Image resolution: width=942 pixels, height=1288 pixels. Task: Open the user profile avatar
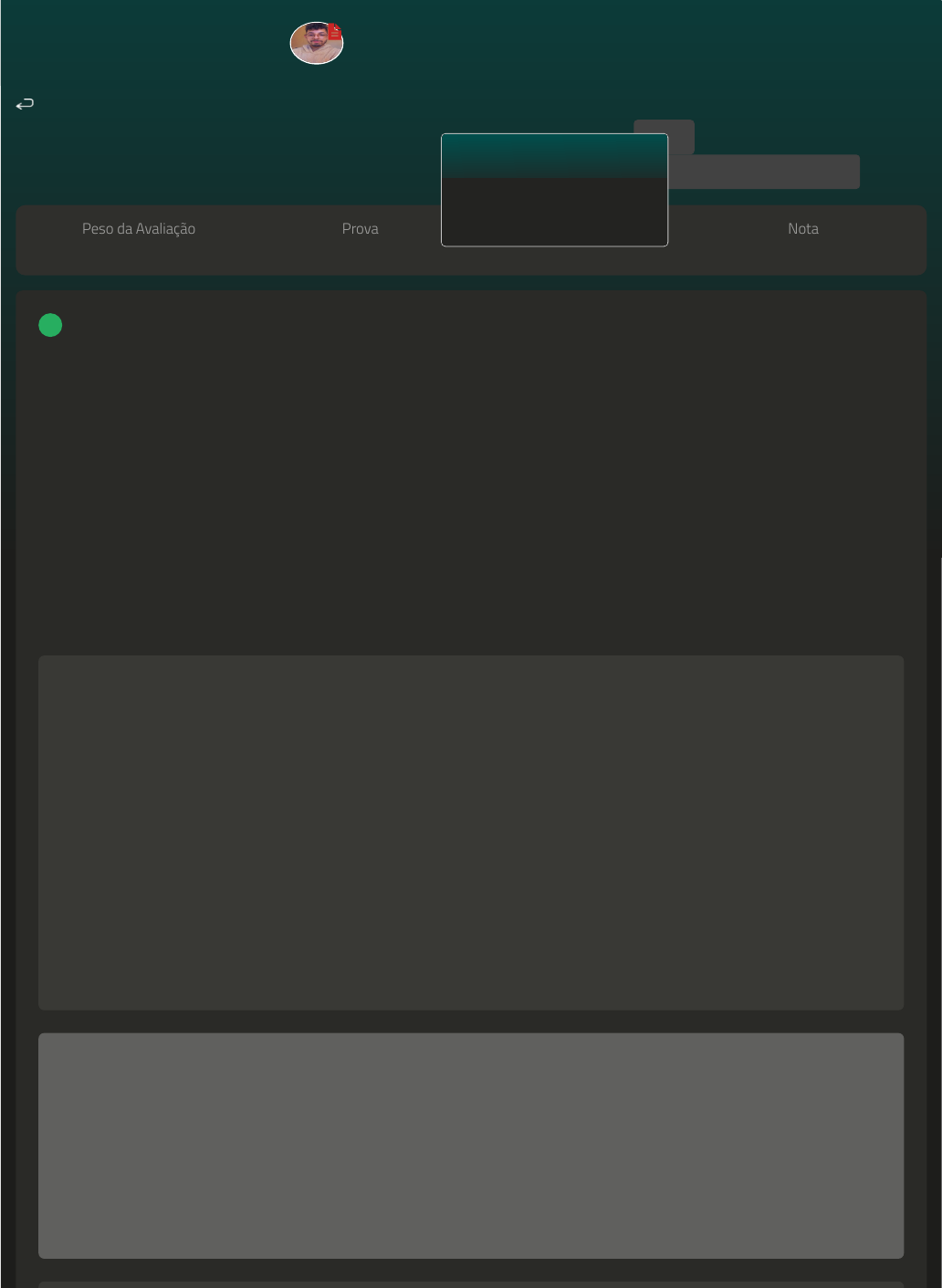pyautogui.click(x=313, y=45)
